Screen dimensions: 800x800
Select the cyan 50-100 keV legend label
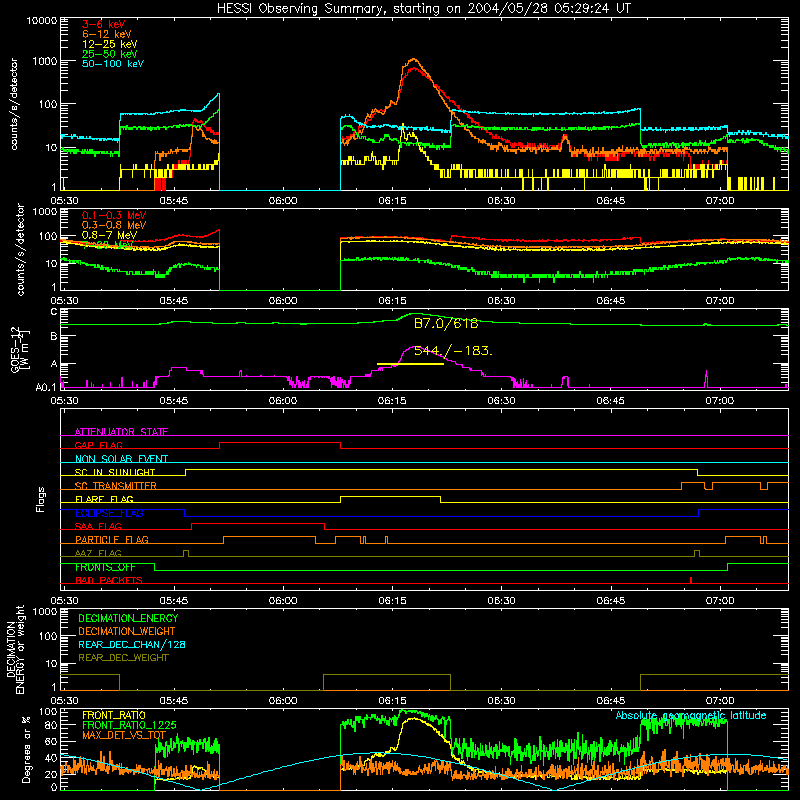tap(113, 64)
